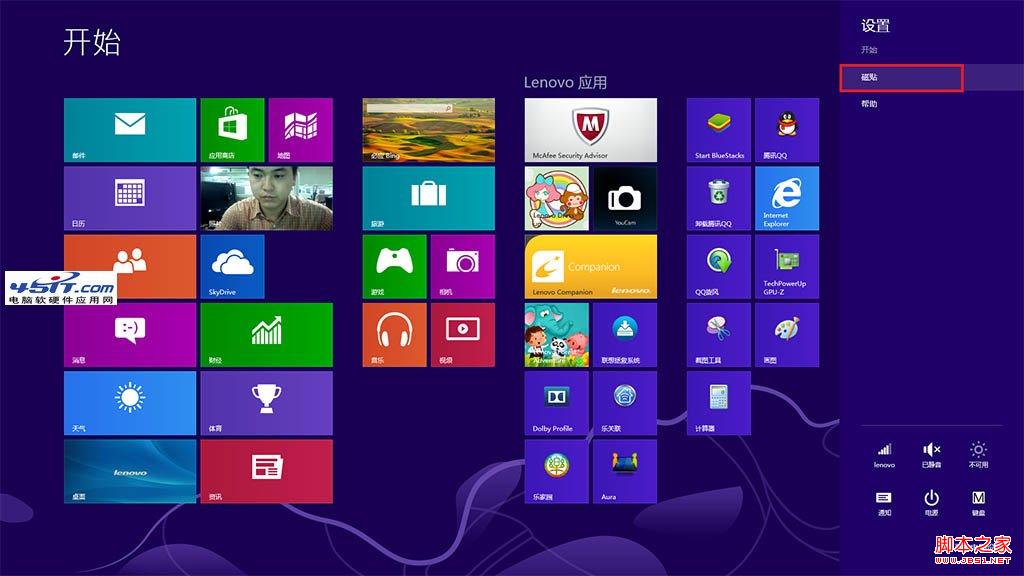This screenshot has width=1024, height=576.
Task: Open the cartoon elephant Adventure tile
Action: point(556,334)
